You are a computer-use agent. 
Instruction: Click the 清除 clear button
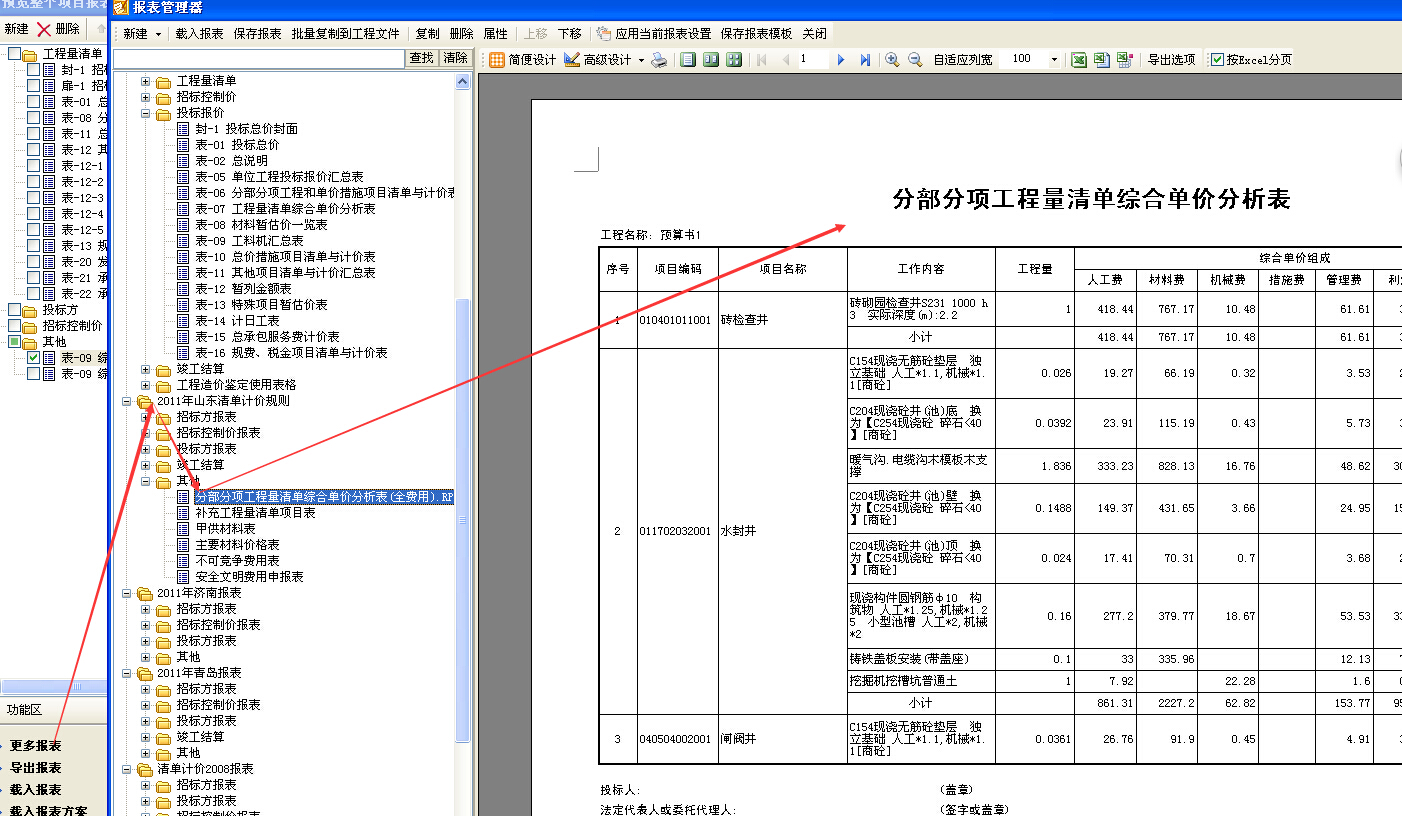click(x=455, y=58)
